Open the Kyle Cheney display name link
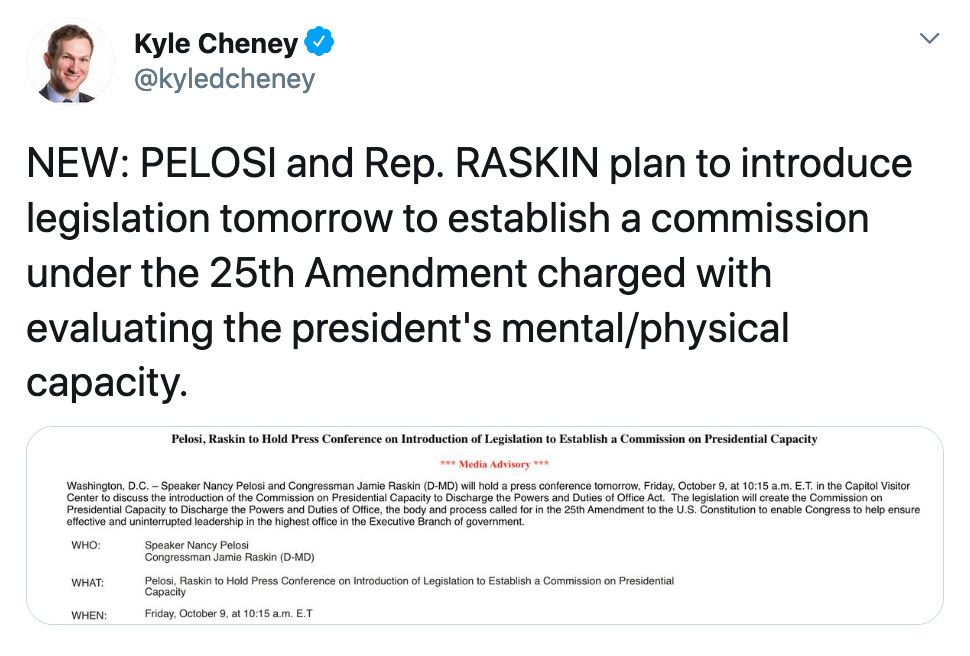The width and height of the screenshot is (970, 656). click(215, 44)
